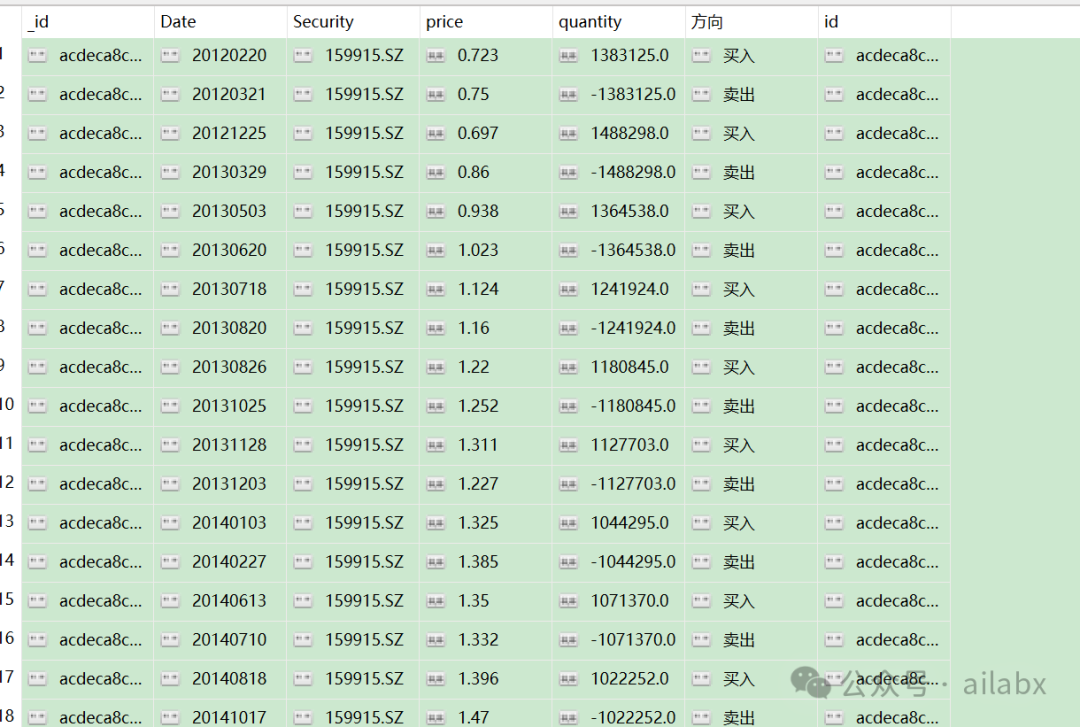Select quantity value -1488298.0

point(633,172)
